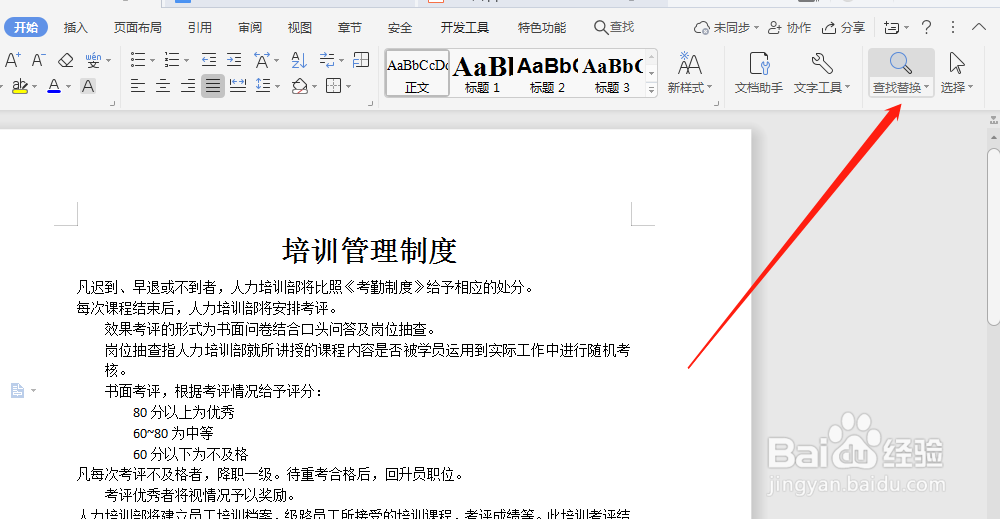Click the 查找 search box in menu bar
1000x519 pixels.
(x=614, y=27)
